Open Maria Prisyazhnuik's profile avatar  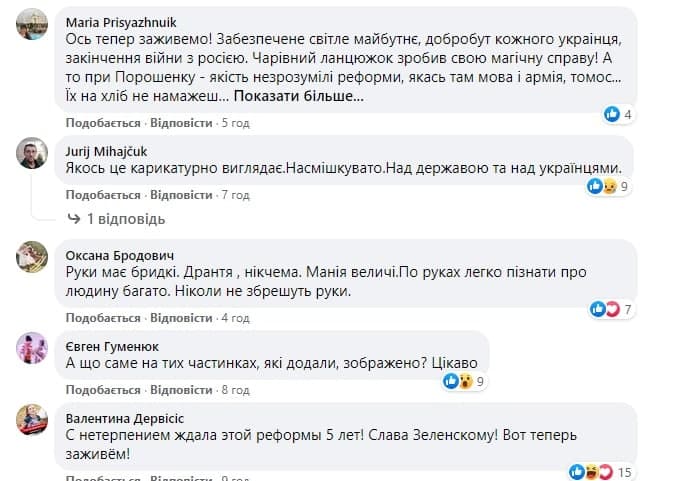point(33,29)
